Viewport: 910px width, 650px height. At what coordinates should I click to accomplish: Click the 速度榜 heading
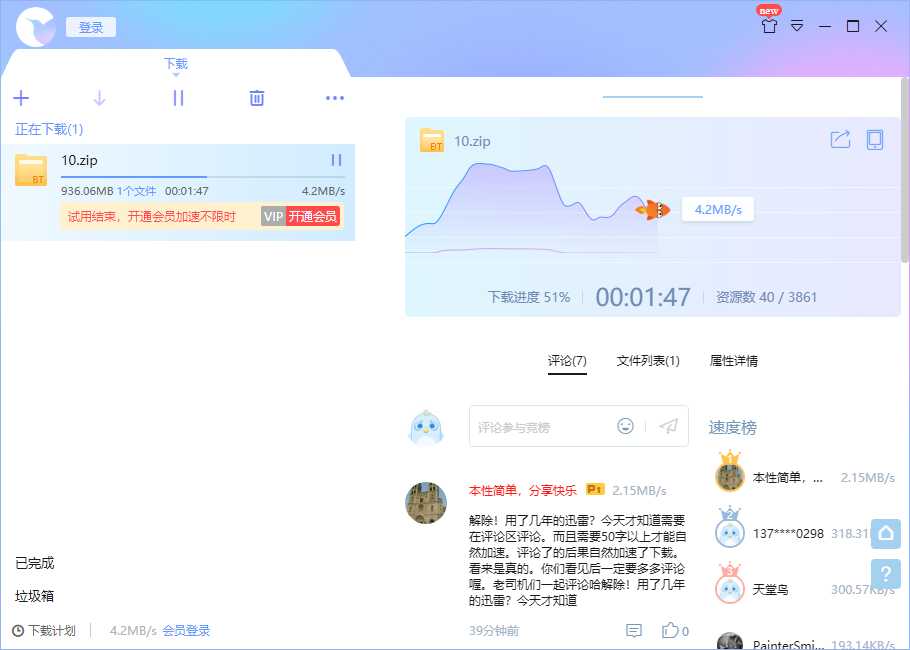[732, 428]
